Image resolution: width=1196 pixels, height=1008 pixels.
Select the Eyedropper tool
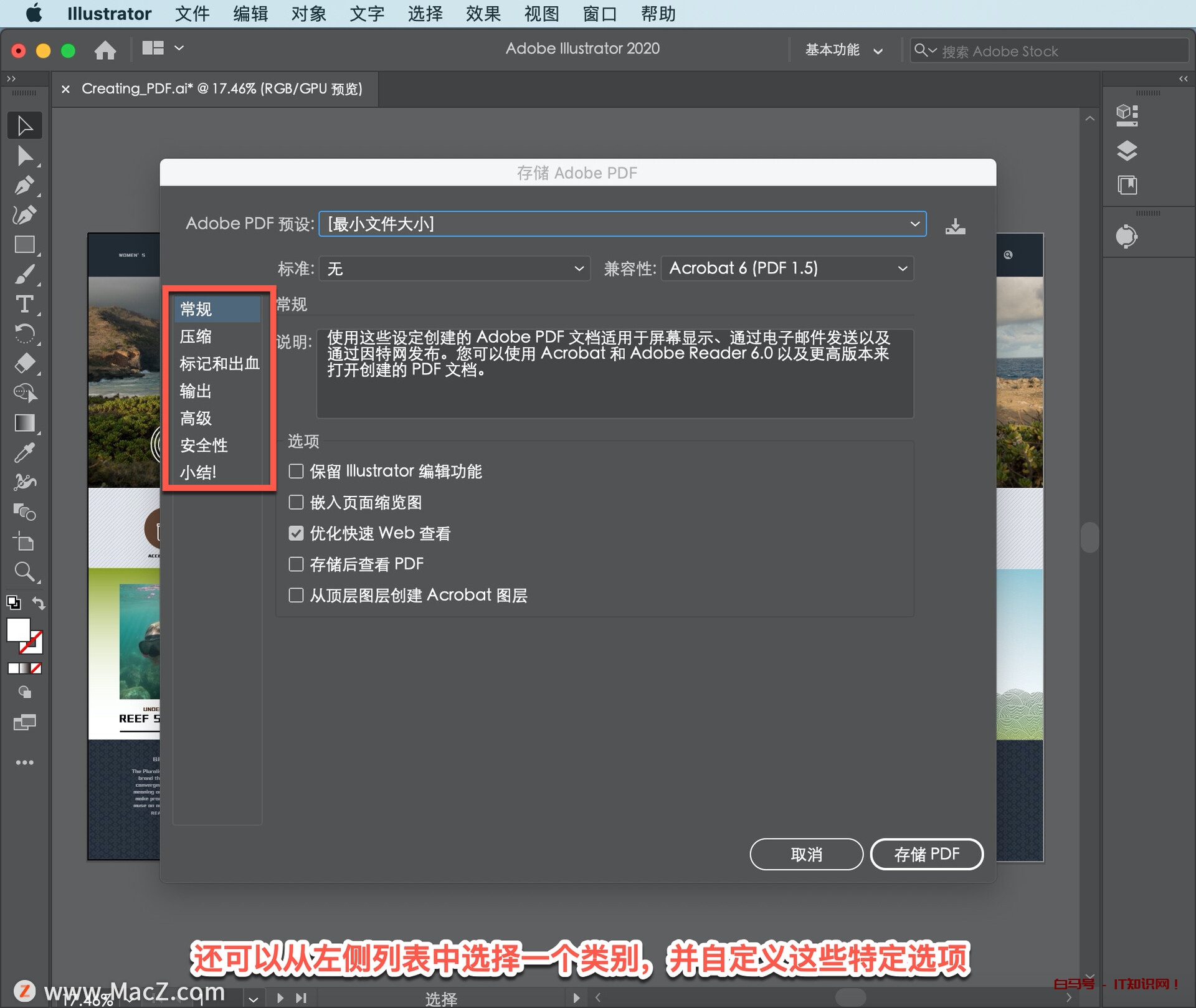point(25,452)
